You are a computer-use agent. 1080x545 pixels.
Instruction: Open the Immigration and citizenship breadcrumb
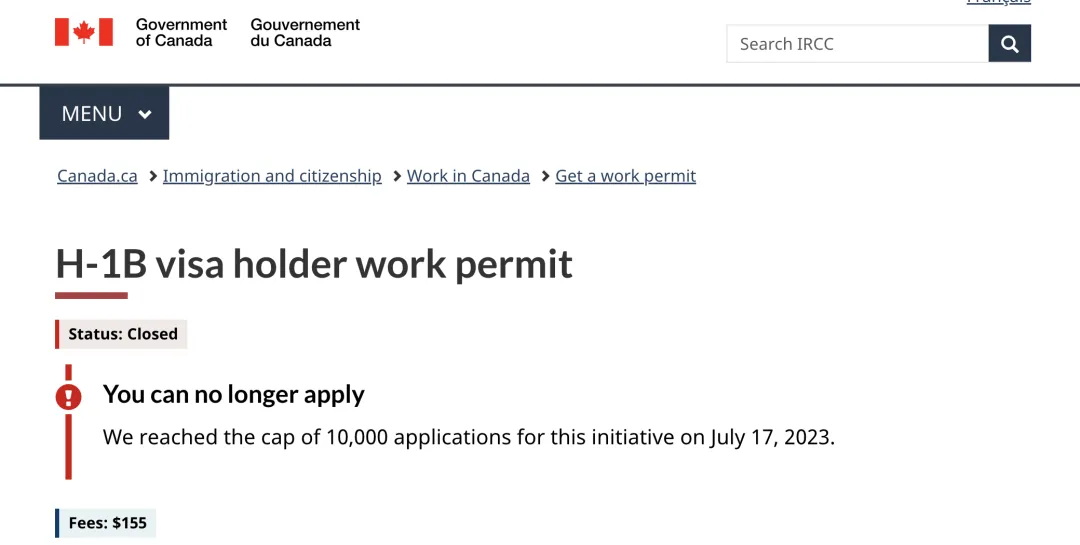[x=272, y=176]
